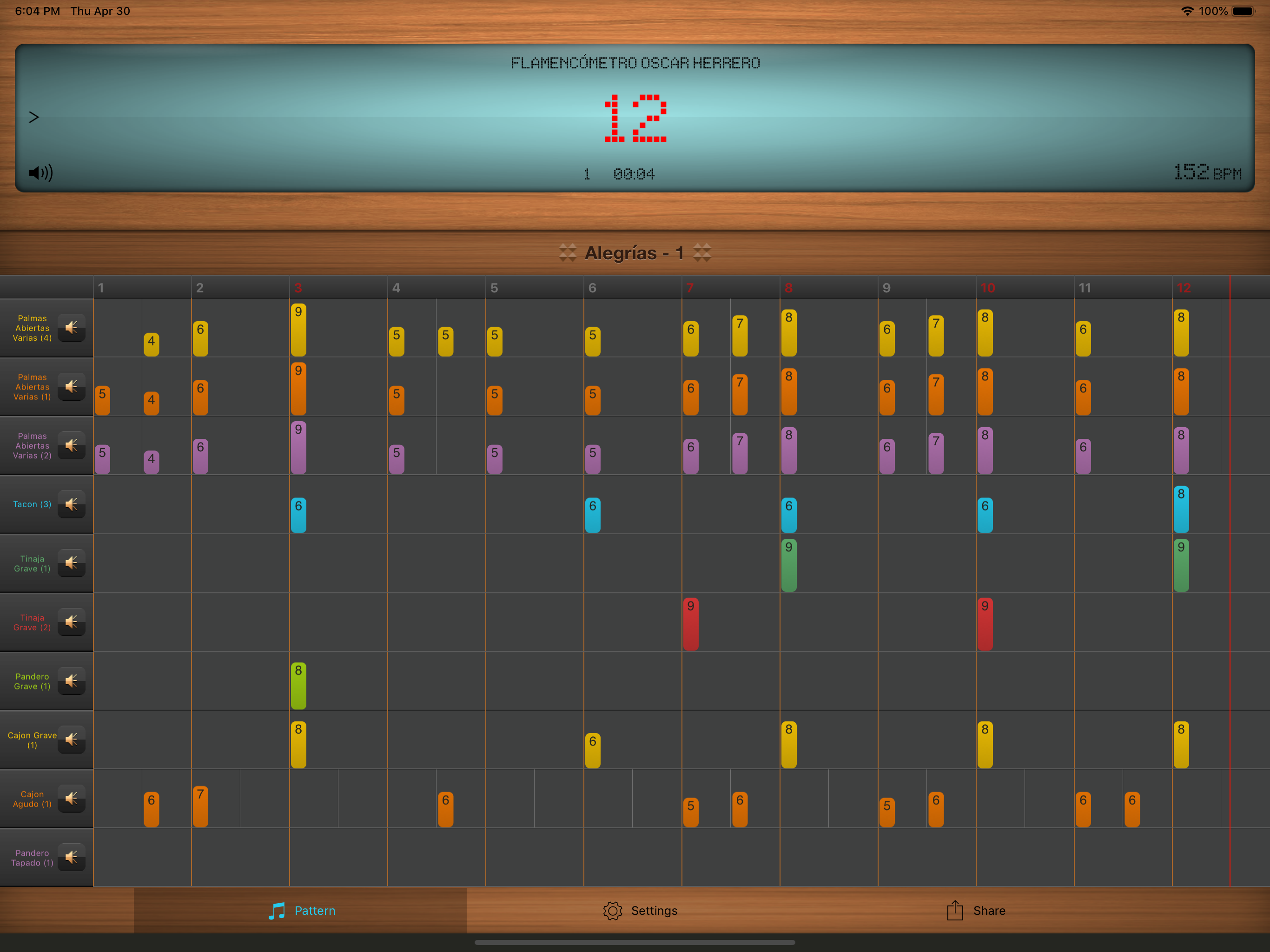1270x952 pixels.
Task: Mute the Cajon Agudo (1) track
Action: [71, 799]
